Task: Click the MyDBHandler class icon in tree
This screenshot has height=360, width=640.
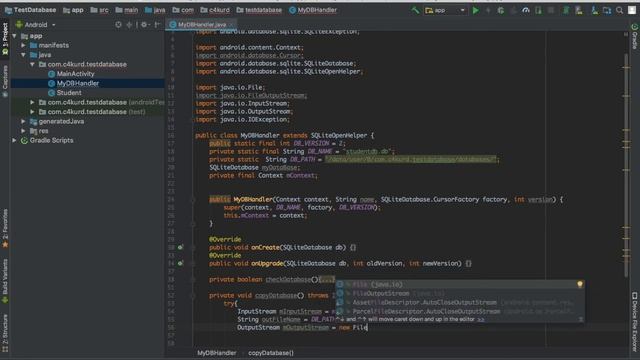Action: [51, 83]
